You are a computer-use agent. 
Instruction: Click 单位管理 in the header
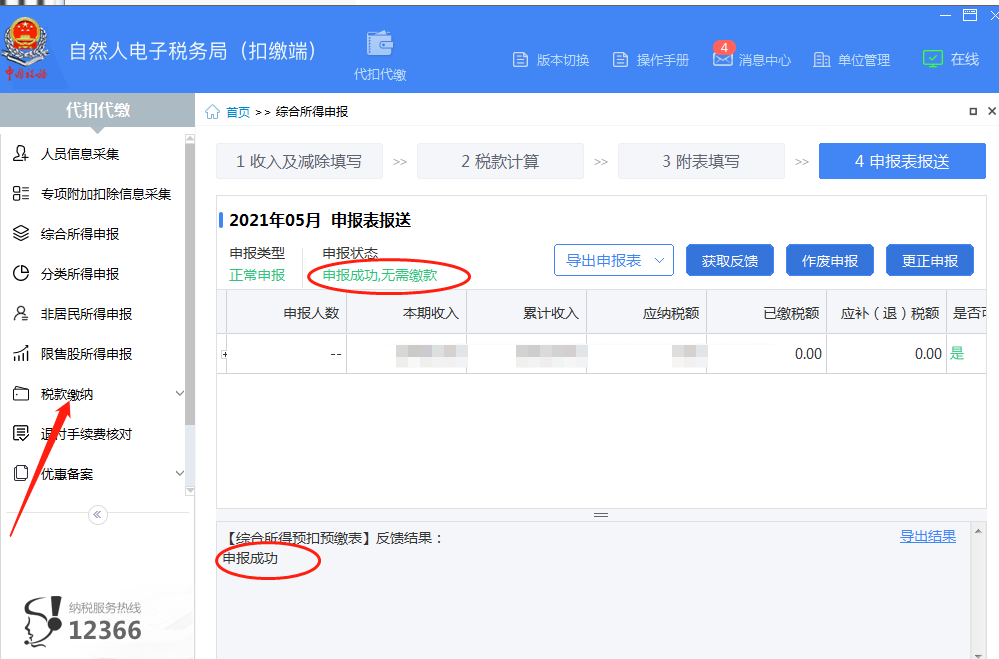(863, 60)
